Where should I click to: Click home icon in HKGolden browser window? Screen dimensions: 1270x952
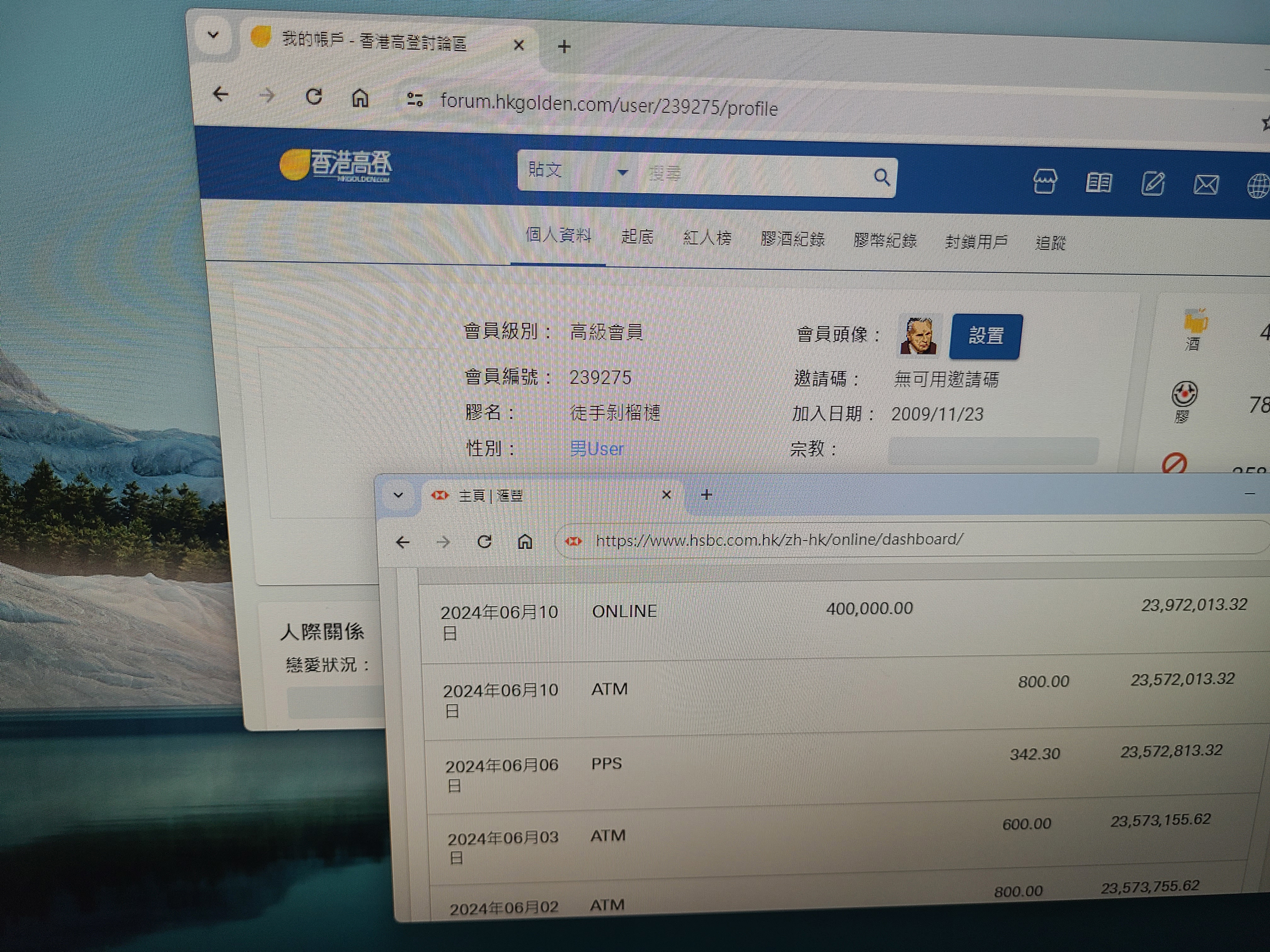[x=360, y=98]
